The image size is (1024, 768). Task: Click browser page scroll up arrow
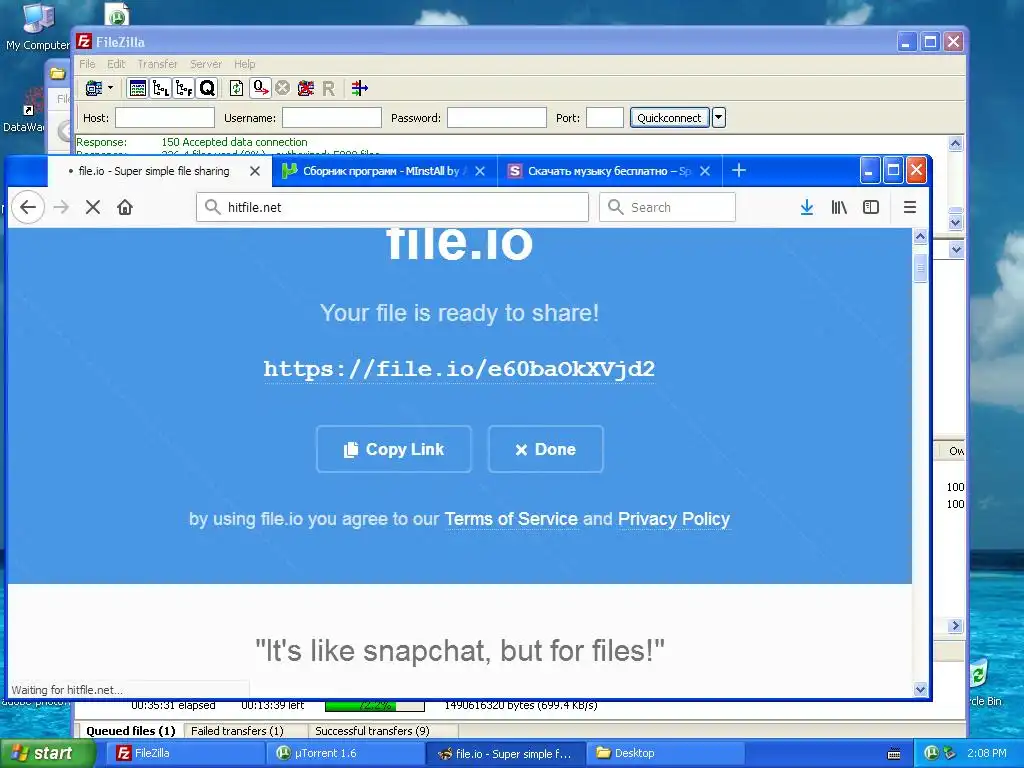(x=920, y=236)
